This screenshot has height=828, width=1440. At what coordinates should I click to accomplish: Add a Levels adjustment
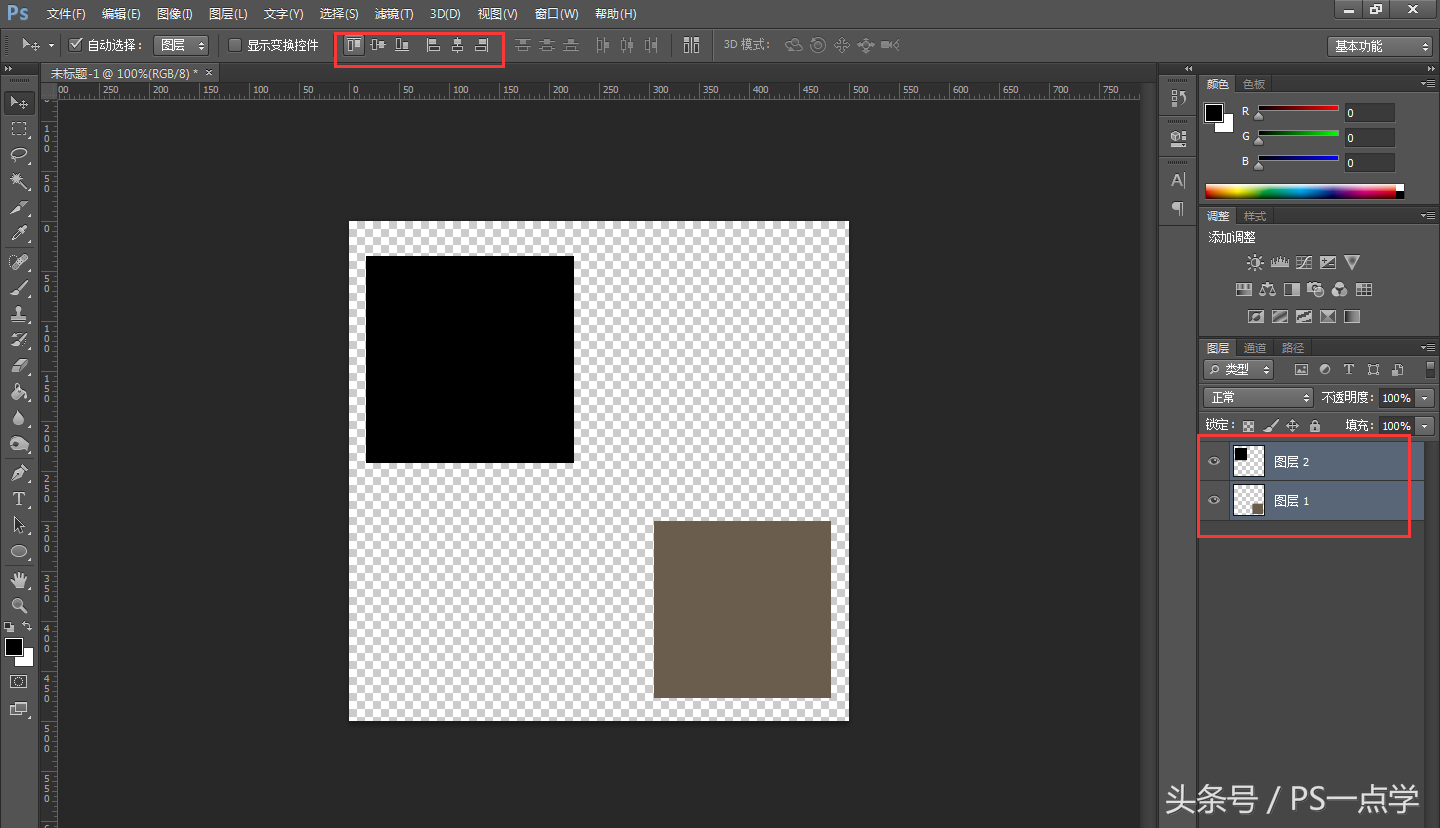click(1279, 262)
